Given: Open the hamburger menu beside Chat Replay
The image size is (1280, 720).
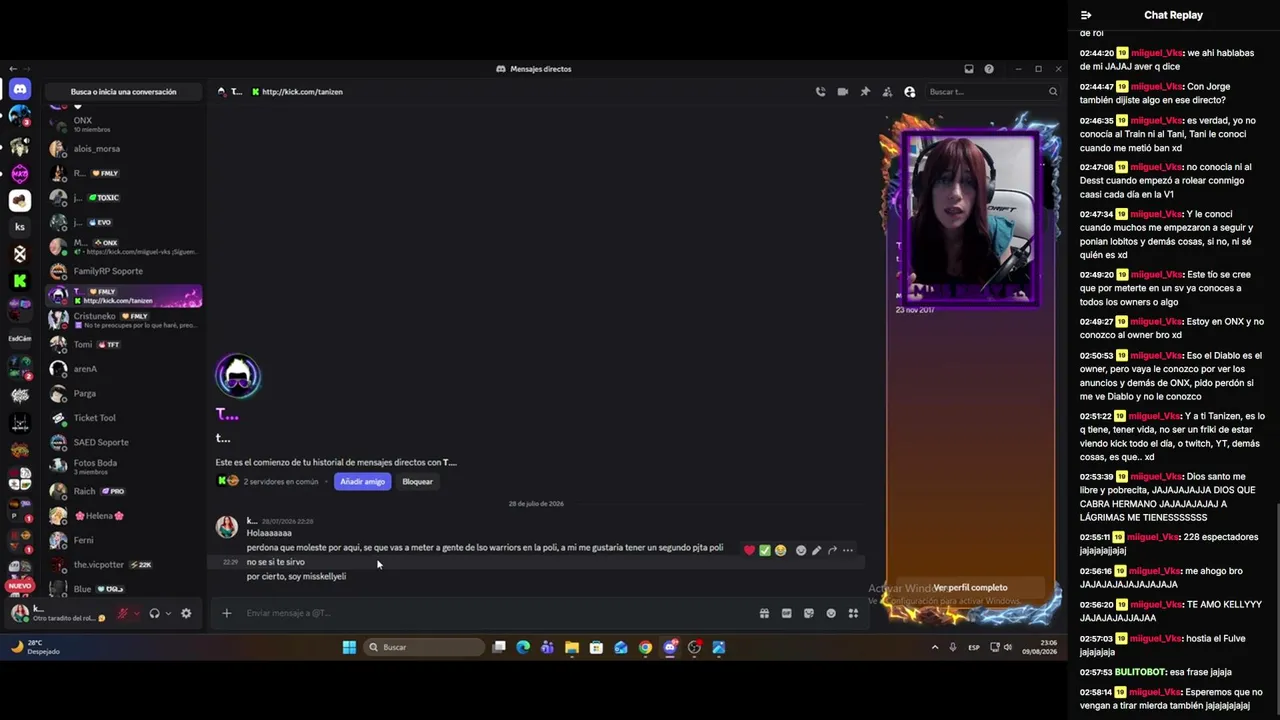Looking at the screenshot, I should pyautogui.click(x=1086, y=15).
